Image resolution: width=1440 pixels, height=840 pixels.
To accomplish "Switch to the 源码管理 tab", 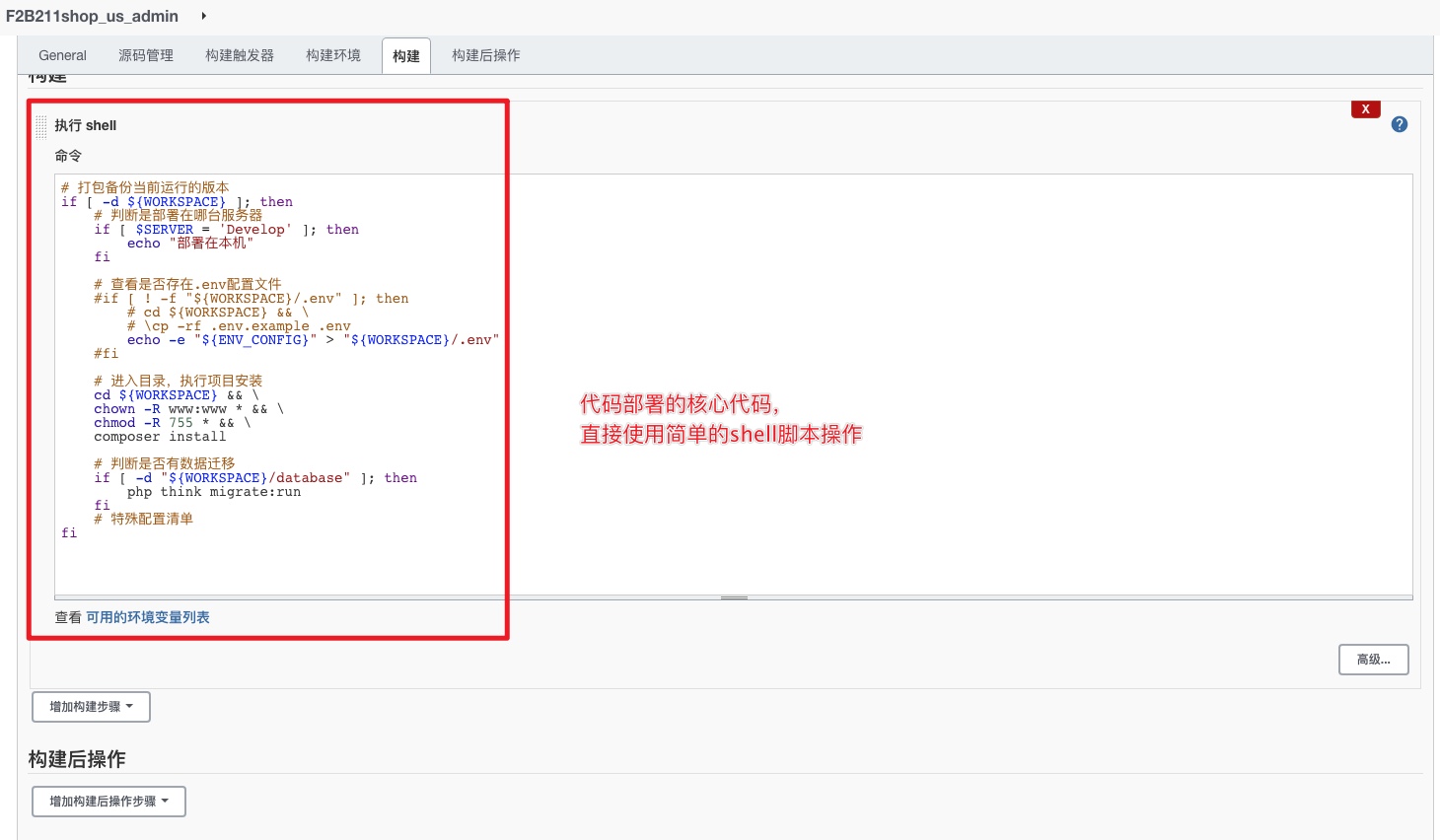I will [x=146, y=55].
